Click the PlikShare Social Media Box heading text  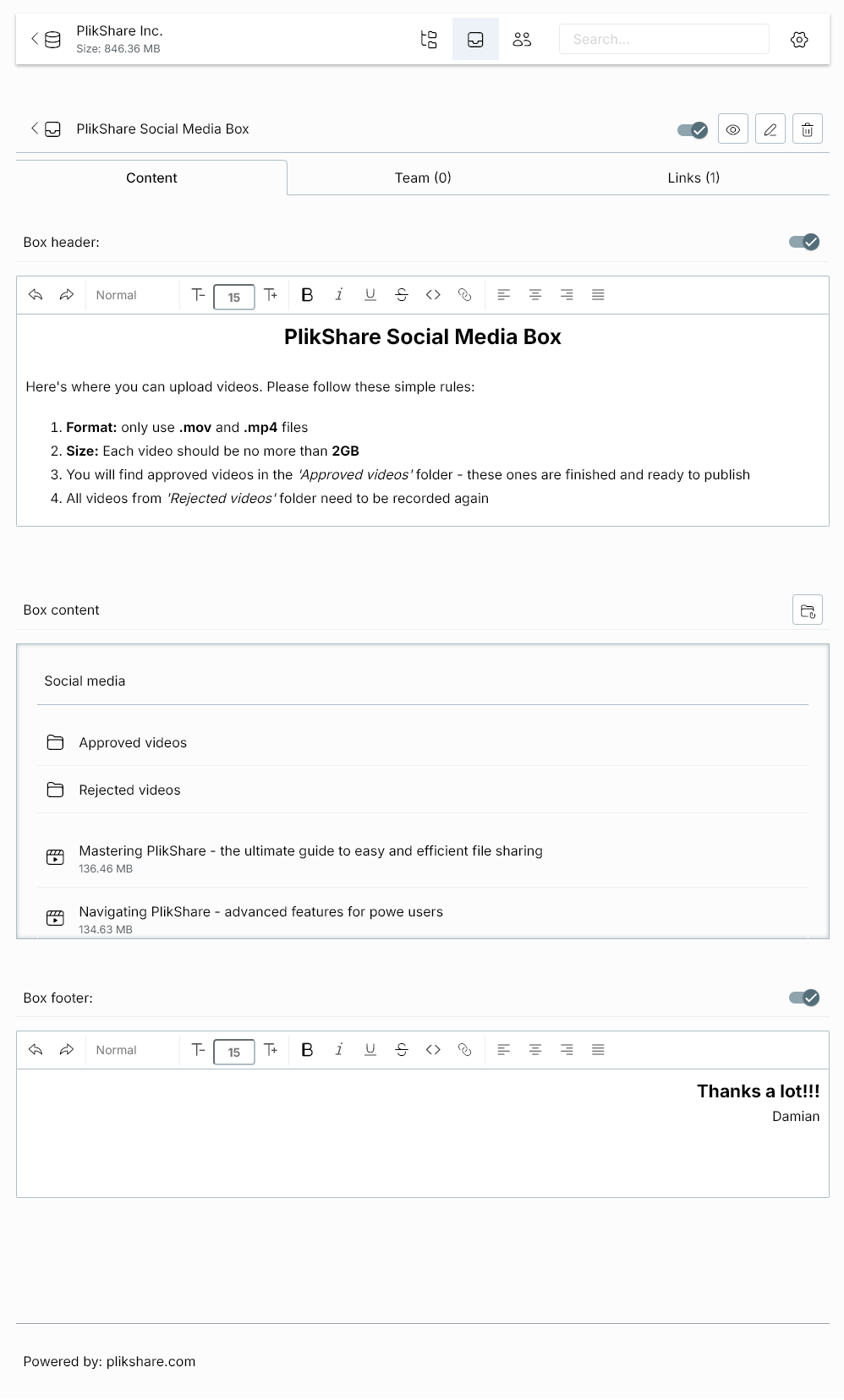click(423, 336)
